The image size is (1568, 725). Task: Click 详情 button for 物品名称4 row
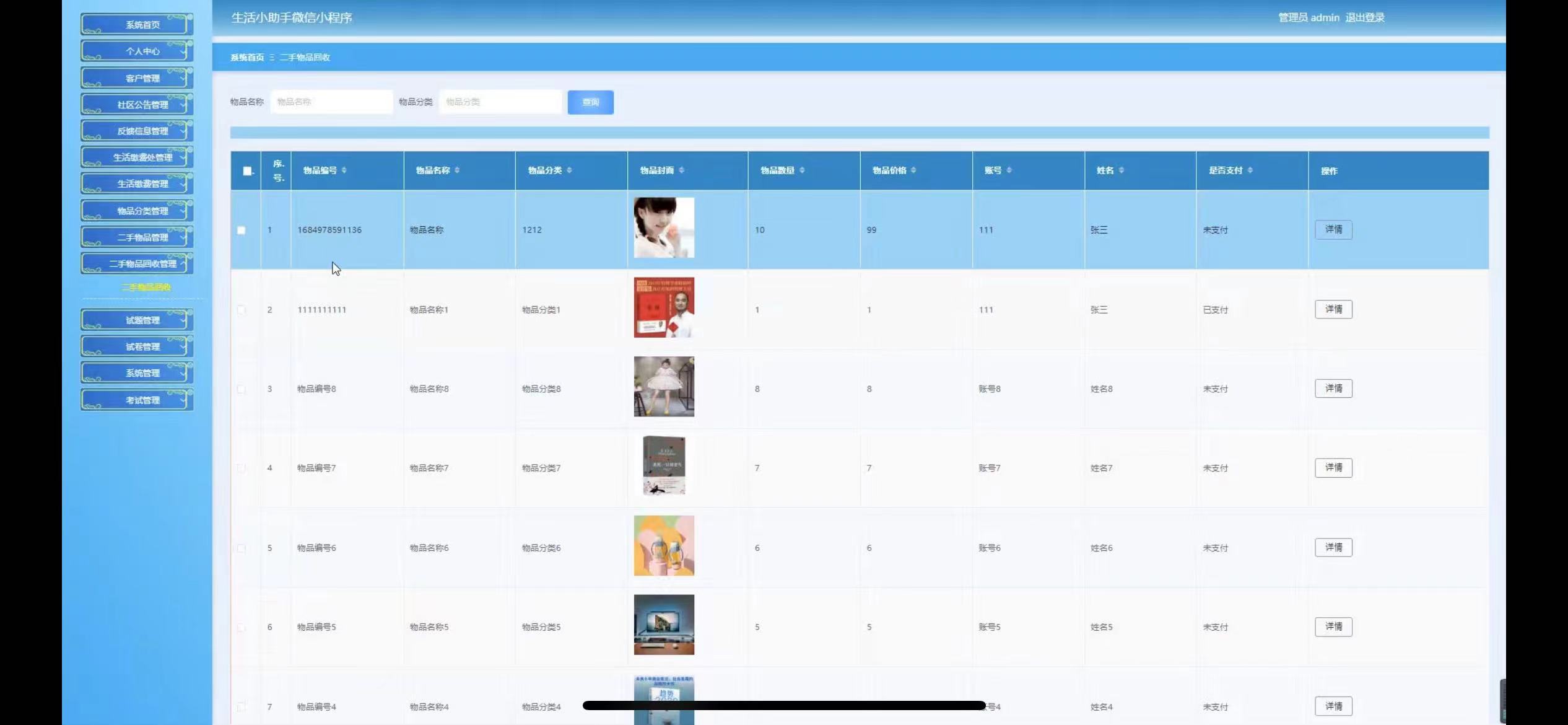click(x=1334, y=706)
